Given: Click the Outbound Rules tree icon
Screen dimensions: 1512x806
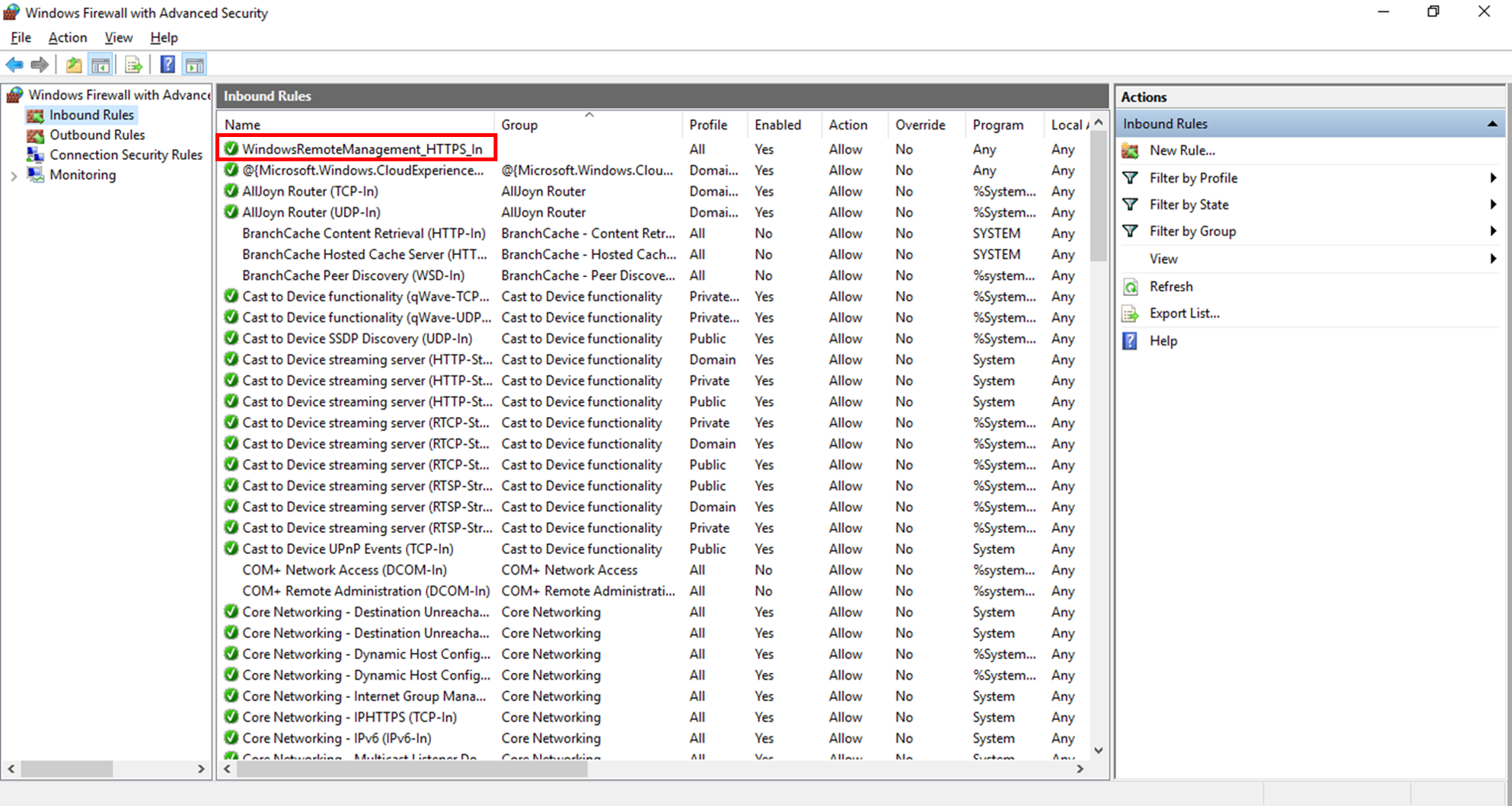Looking at the screenshot, I should pos(35,135).
